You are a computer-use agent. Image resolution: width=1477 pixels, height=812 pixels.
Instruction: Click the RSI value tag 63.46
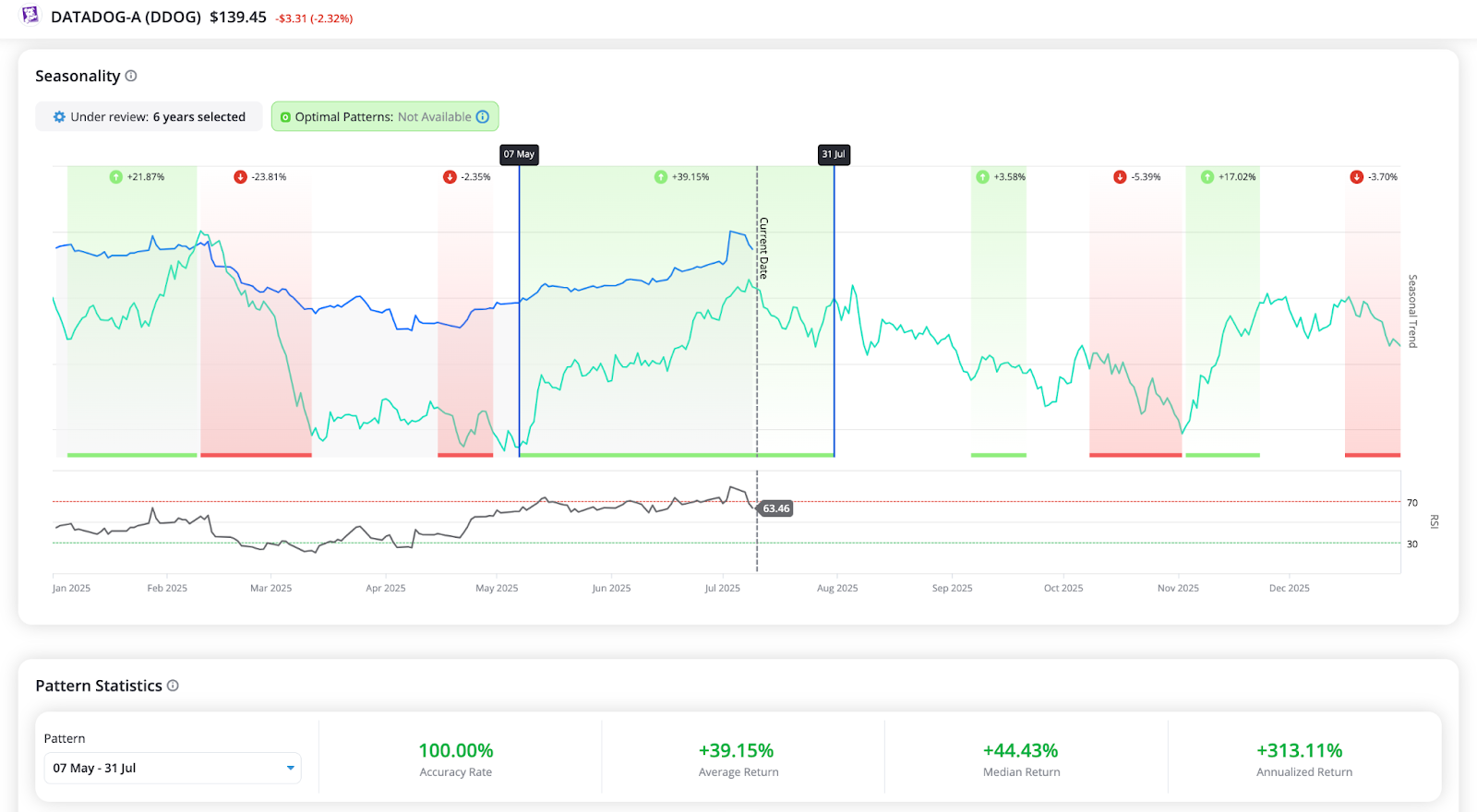(775, 508)
